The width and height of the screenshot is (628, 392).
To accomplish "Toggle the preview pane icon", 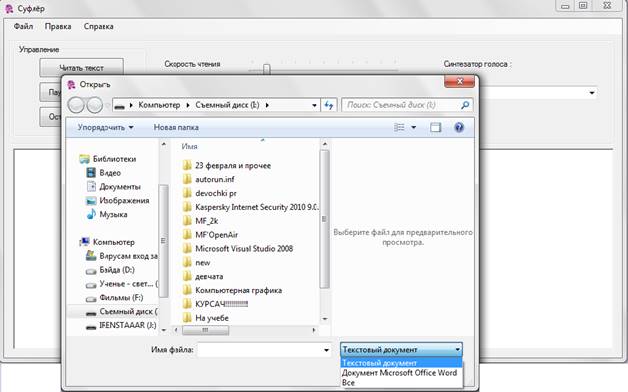I will coord(435,127).
